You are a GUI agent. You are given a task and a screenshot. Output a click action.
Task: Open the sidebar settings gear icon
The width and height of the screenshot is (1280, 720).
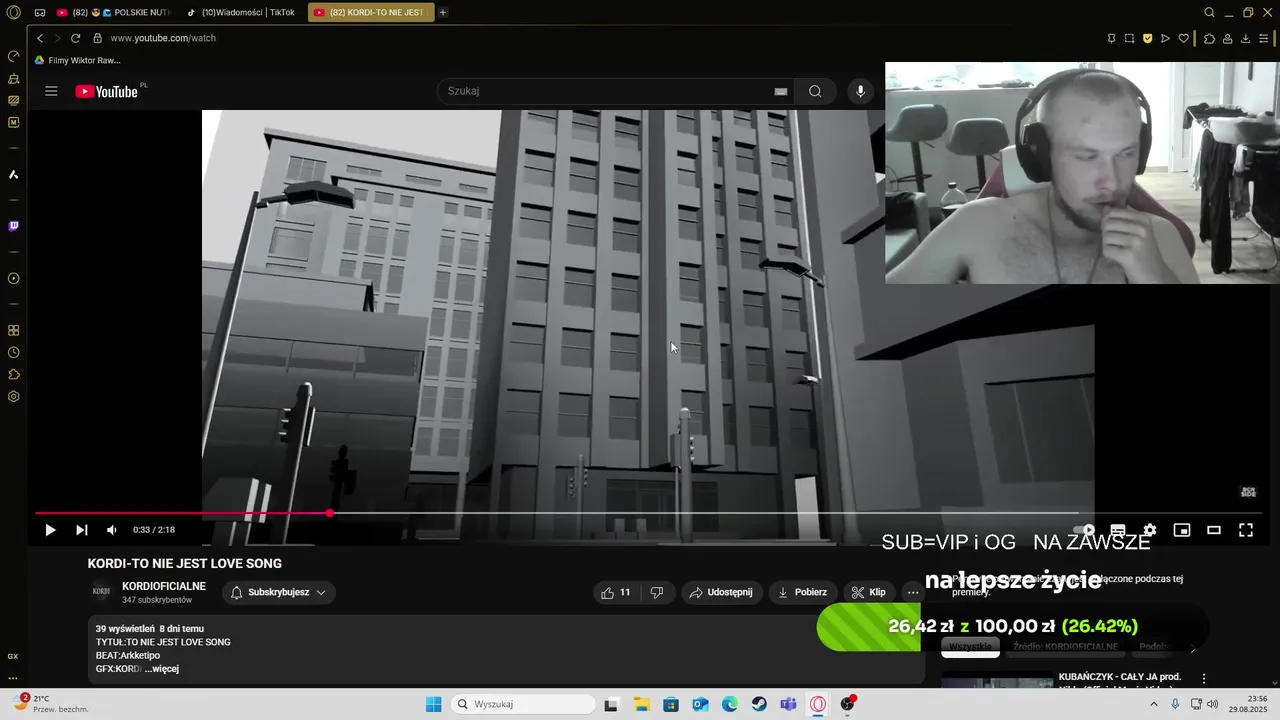(14, 396)
